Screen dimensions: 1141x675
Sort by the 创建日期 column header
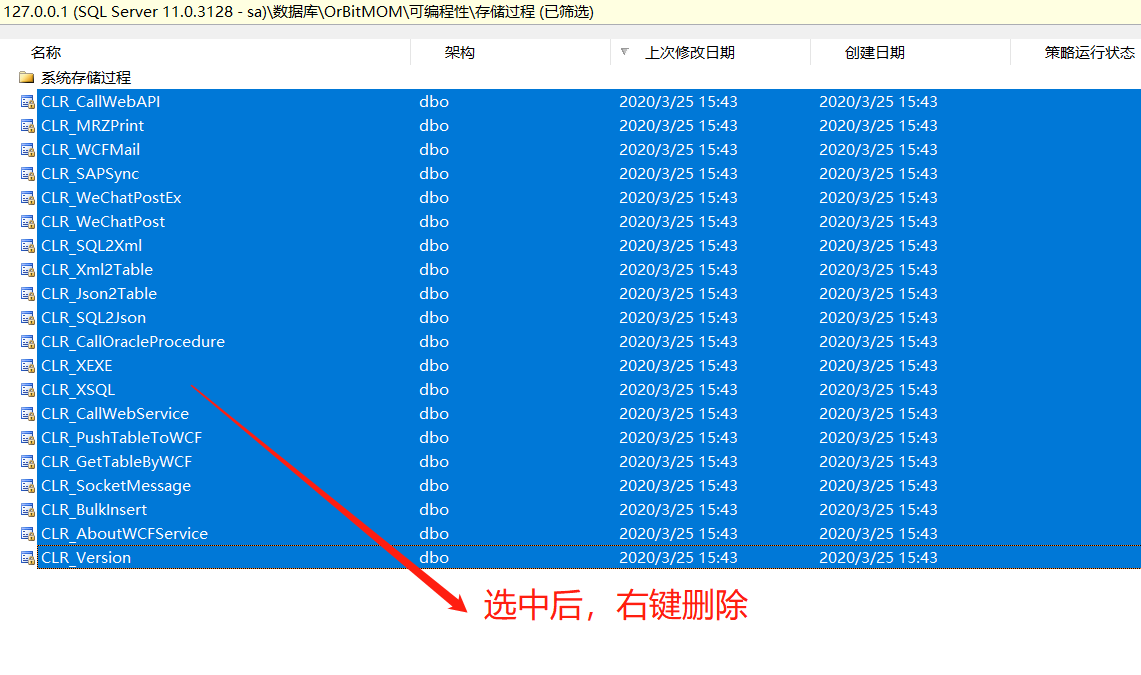(x=874, y=53)
